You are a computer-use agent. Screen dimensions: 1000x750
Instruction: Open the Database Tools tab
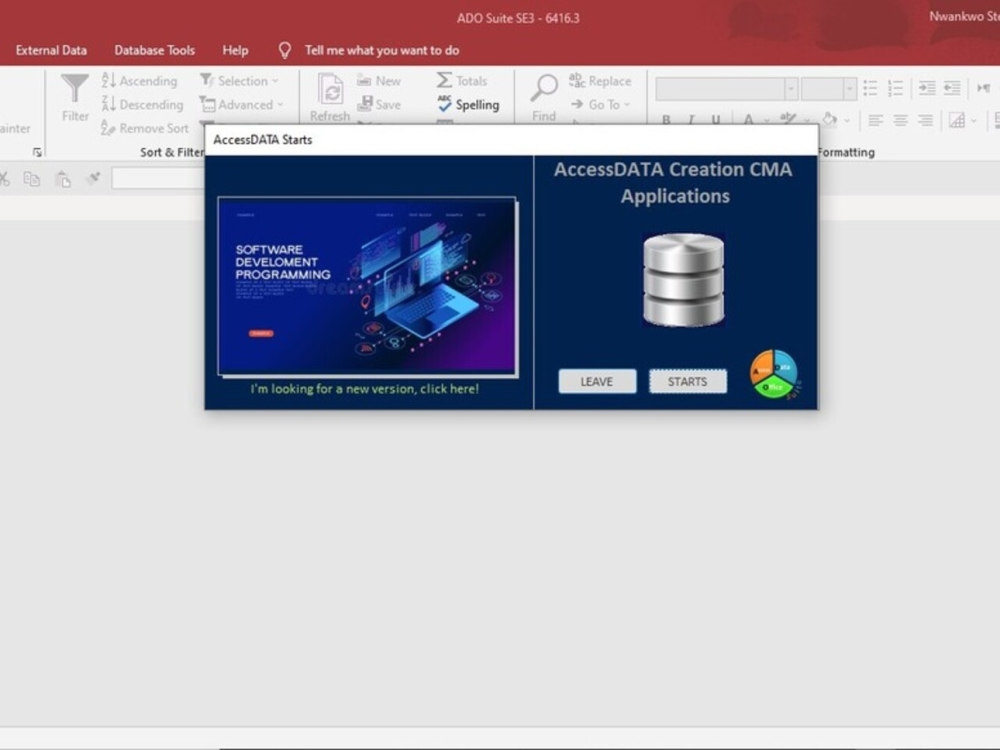(154, 50)
